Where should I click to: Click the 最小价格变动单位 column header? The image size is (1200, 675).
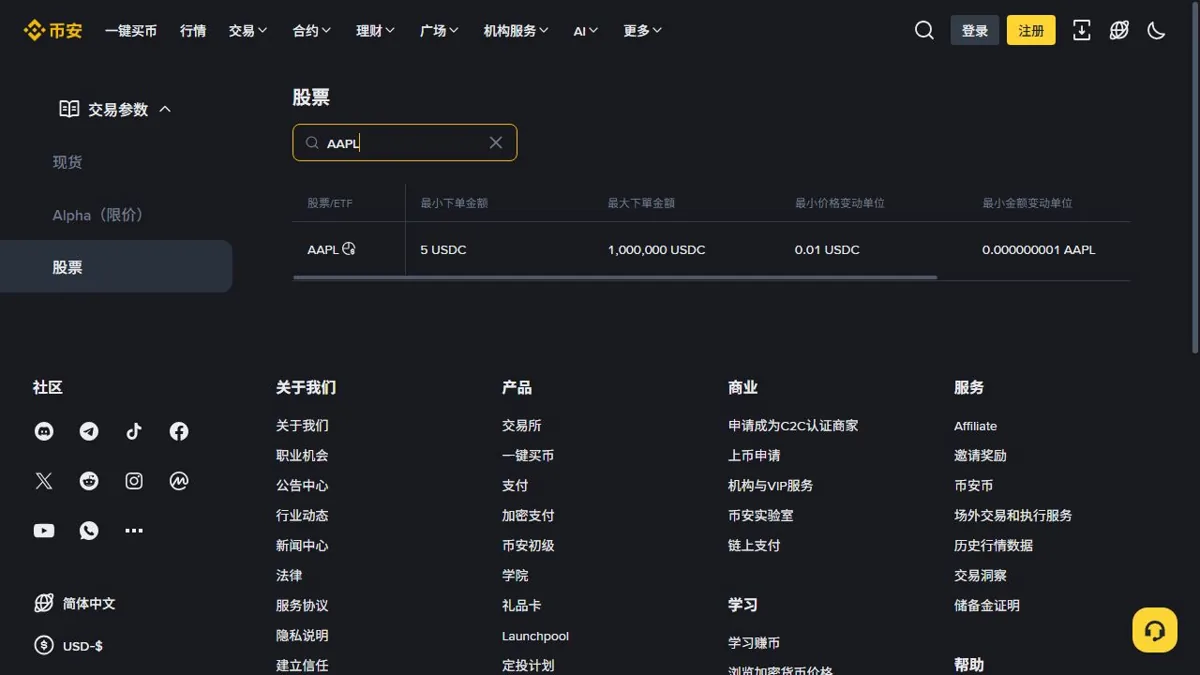[840, 203]
